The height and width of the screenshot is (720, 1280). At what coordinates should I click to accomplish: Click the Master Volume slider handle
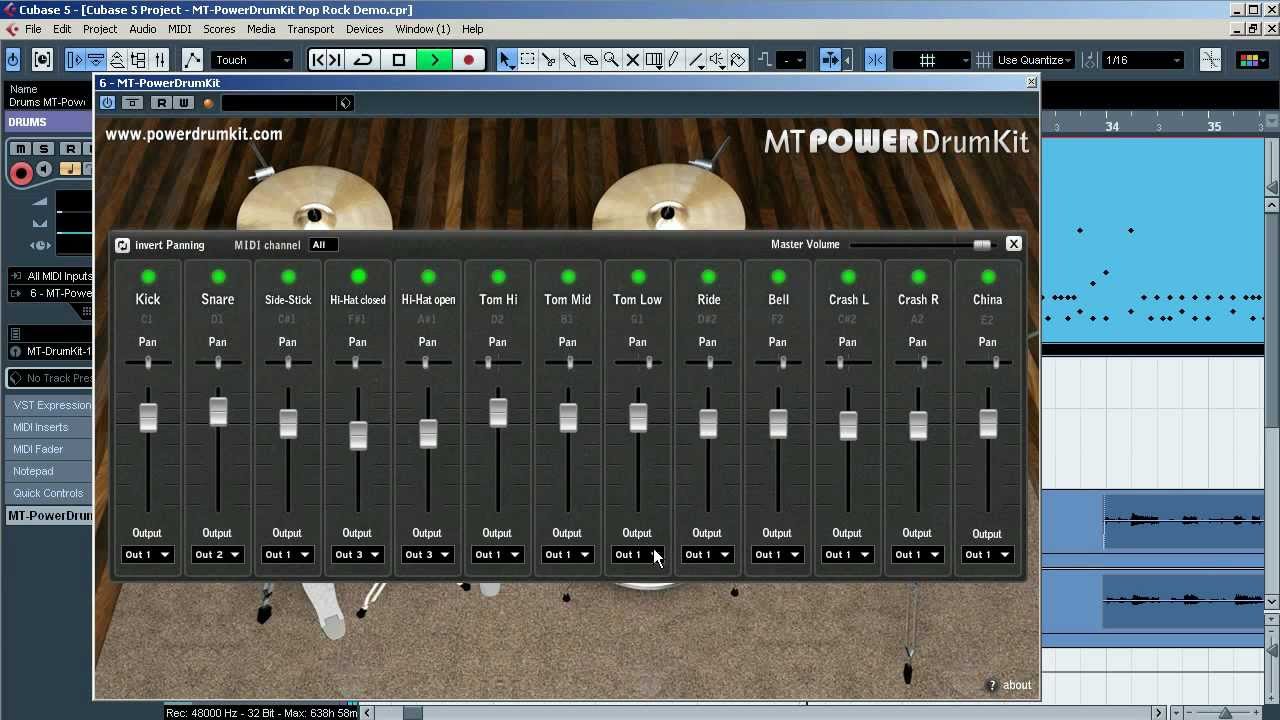click(982, 245)
